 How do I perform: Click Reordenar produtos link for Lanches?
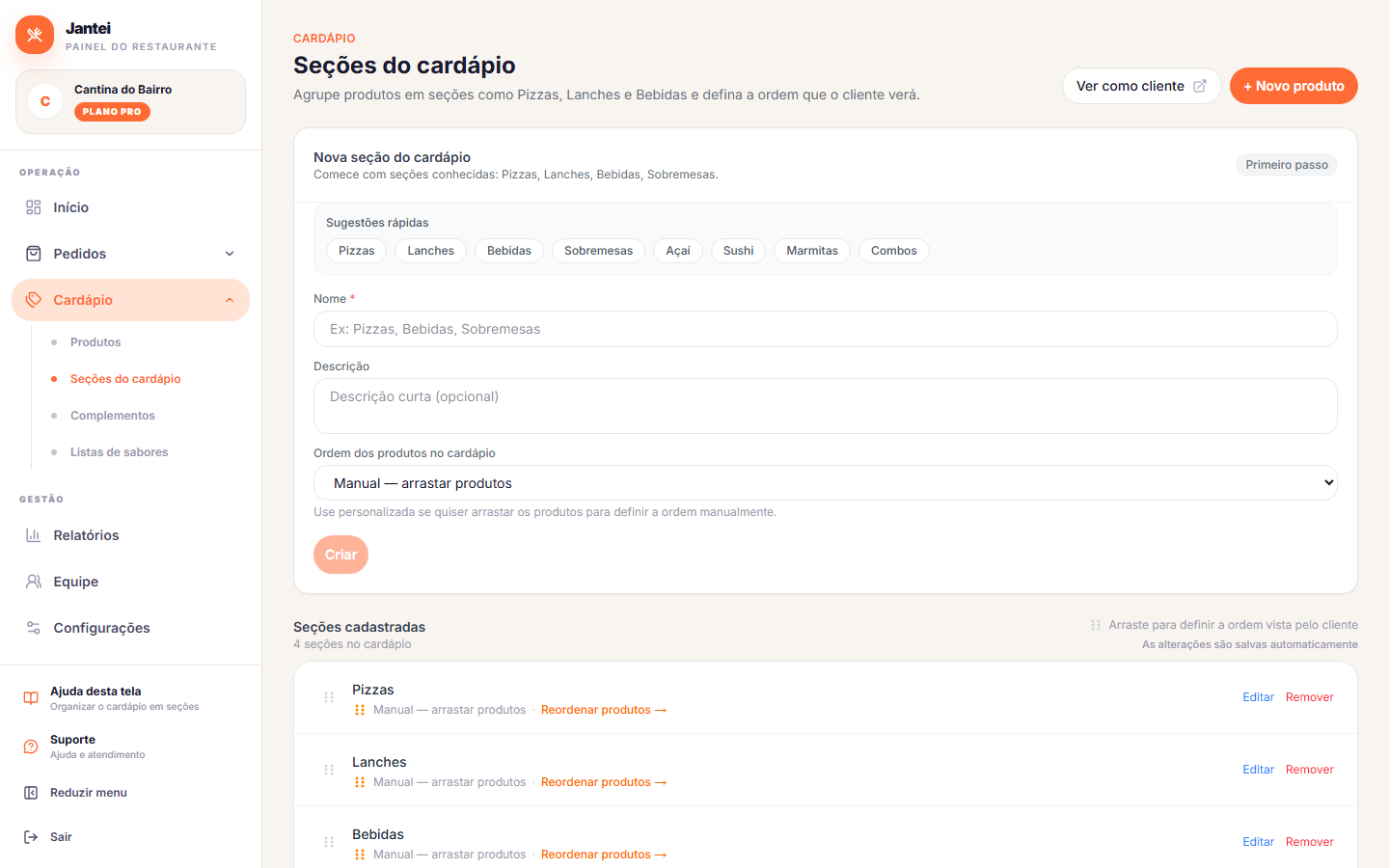point(604,782)
